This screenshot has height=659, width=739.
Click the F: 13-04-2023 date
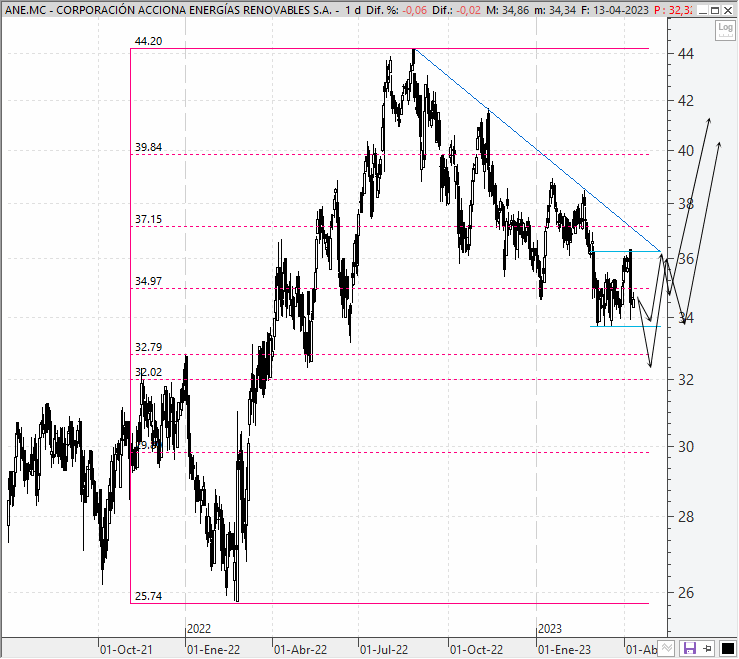[x=615, y=10]
